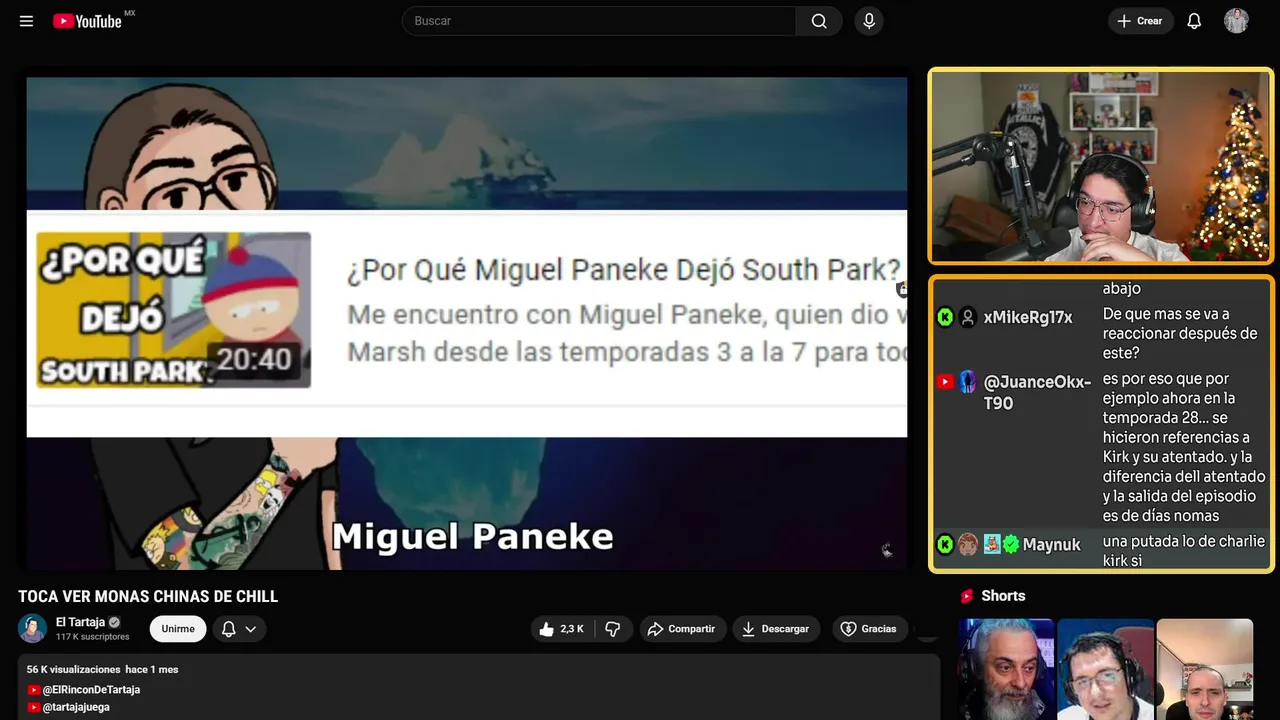Click the South Park thumbnail inside video

click(x=174, y=310)
